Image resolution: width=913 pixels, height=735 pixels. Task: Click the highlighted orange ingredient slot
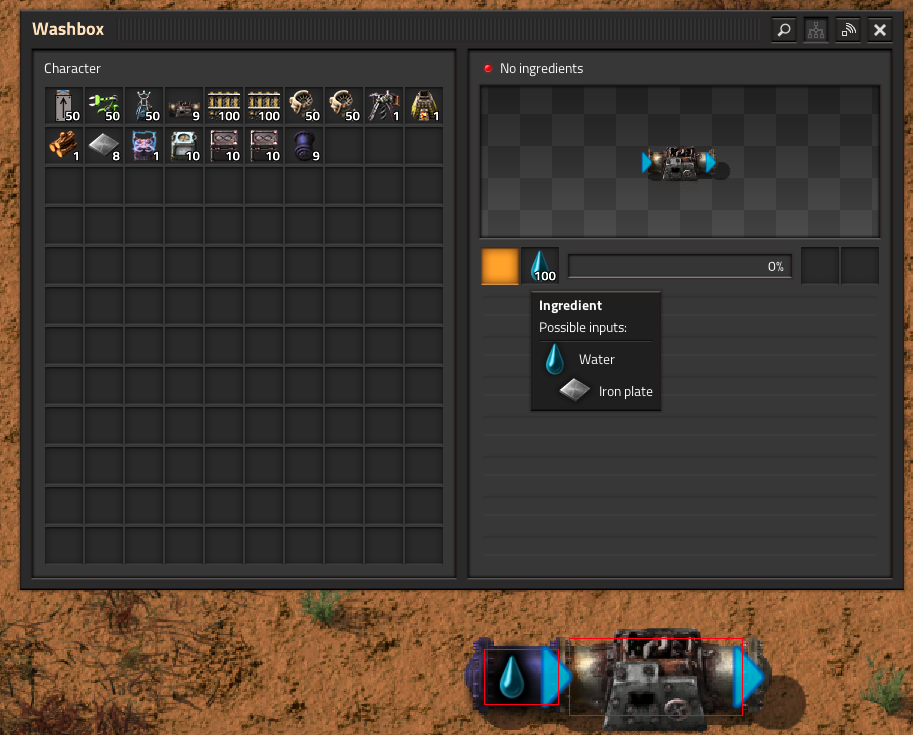coord(500,266)
